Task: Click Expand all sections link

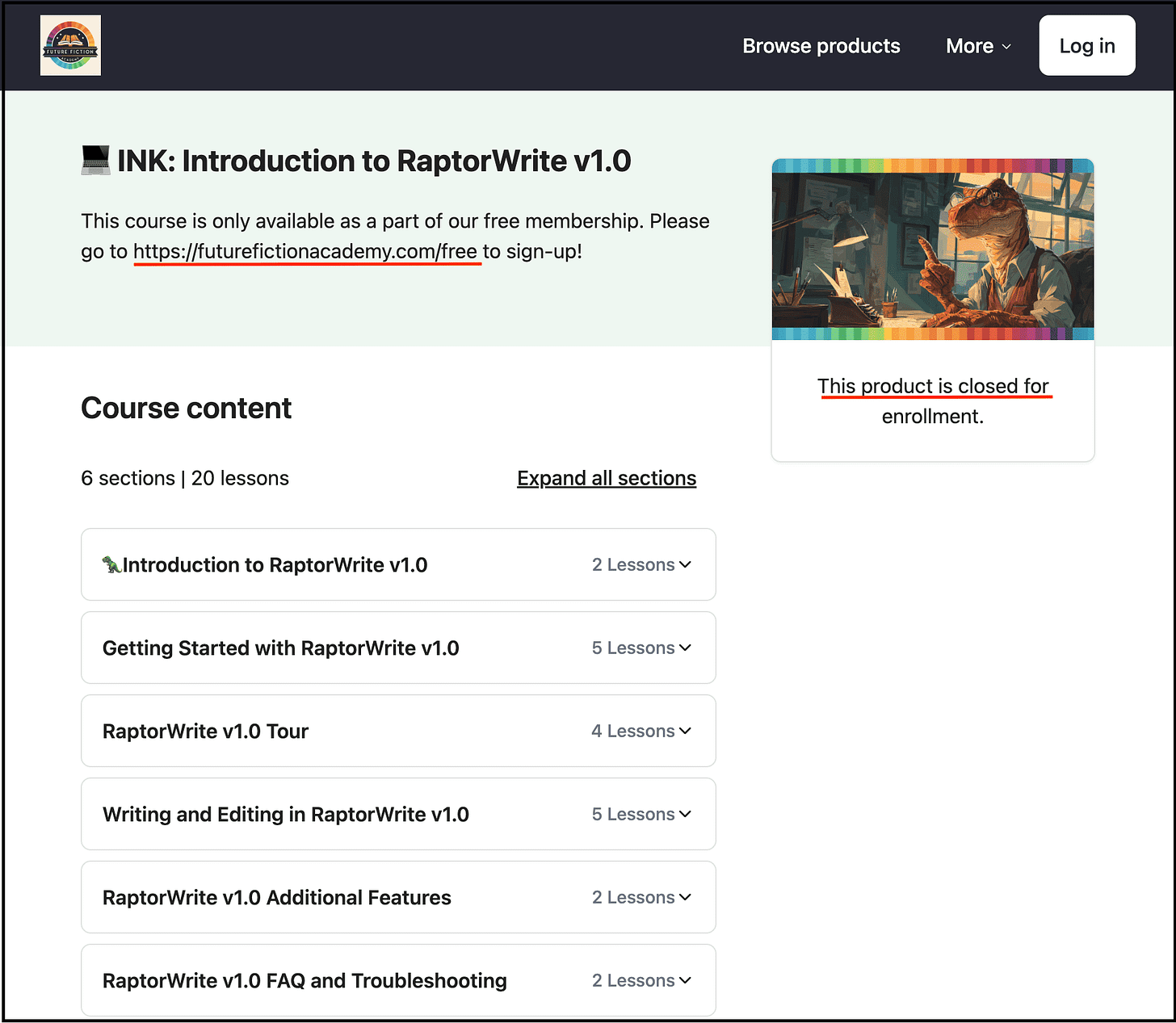Action: [x=607, y=478]
